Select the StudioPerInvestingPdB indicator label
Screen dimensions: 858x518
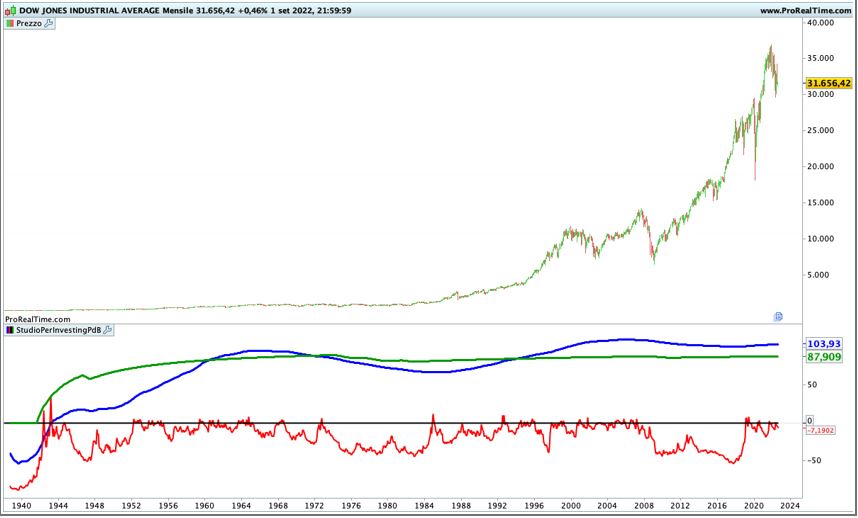pyautogui.click(x=59, y=330)
